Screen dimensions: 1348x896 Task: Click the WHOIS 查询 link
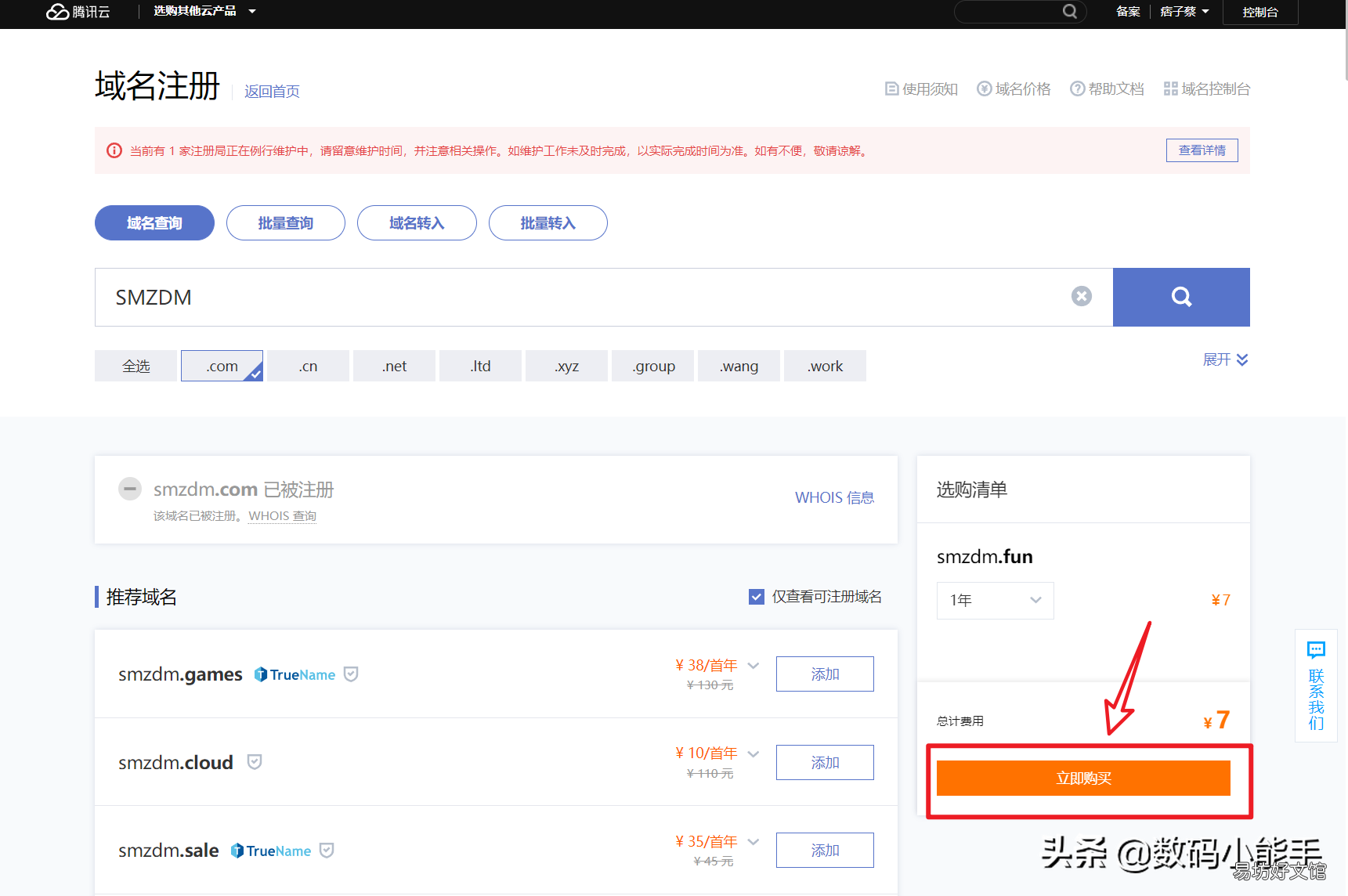[283, 516]
